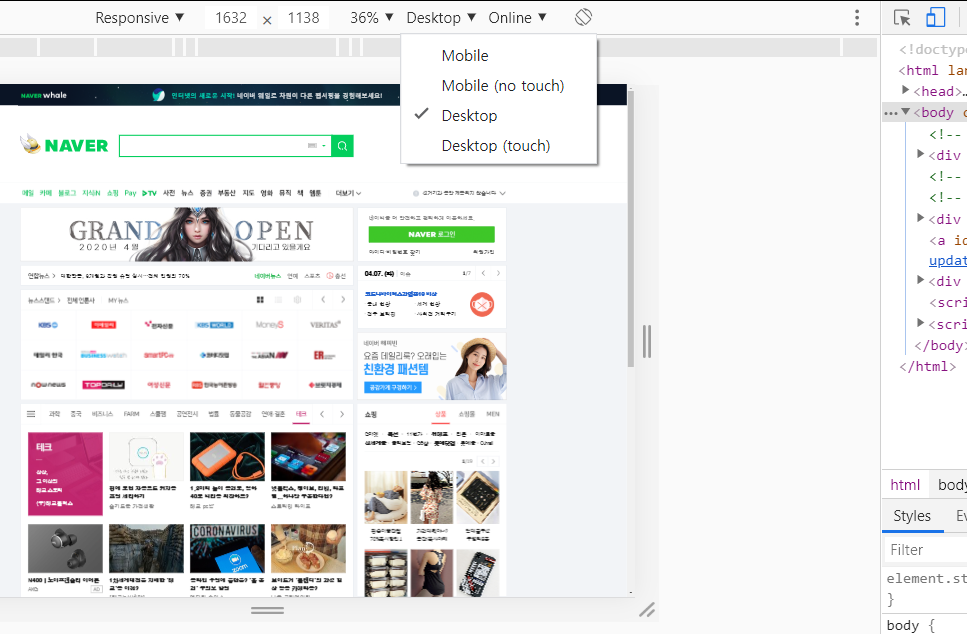967x634 pixels.
Task: Select Mobile (no touch) menu option
Action: point(499,86)
